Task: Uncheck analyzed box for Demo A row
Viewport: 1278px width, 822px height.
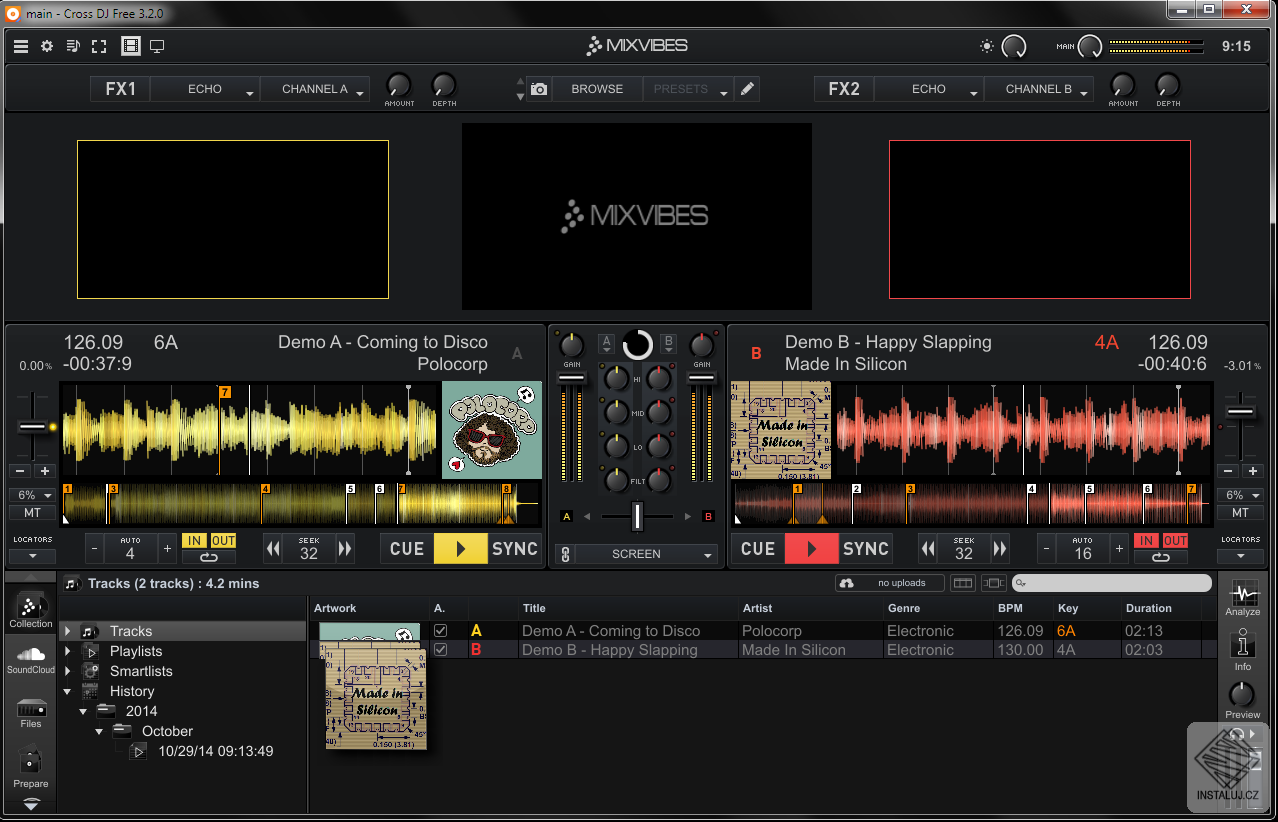Action: tap(441, 631)
